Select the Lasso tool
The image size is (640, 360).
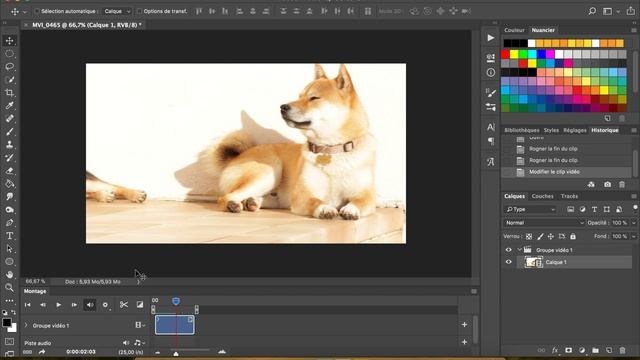click(9, 67)
